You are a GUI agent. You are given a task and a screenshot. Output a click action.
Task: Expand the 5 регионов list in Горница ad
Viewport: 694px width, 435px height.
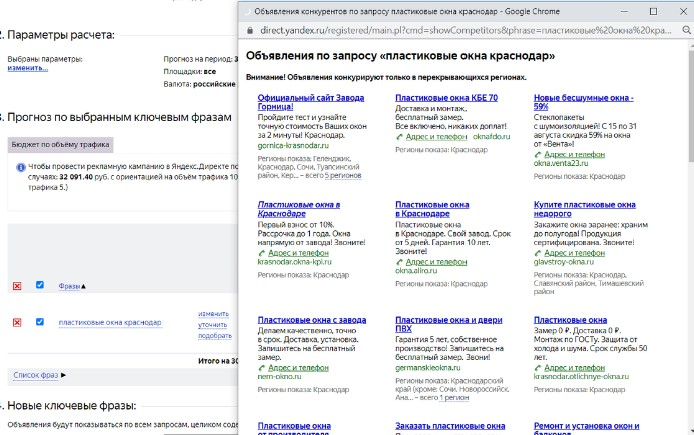click(343, 175)
